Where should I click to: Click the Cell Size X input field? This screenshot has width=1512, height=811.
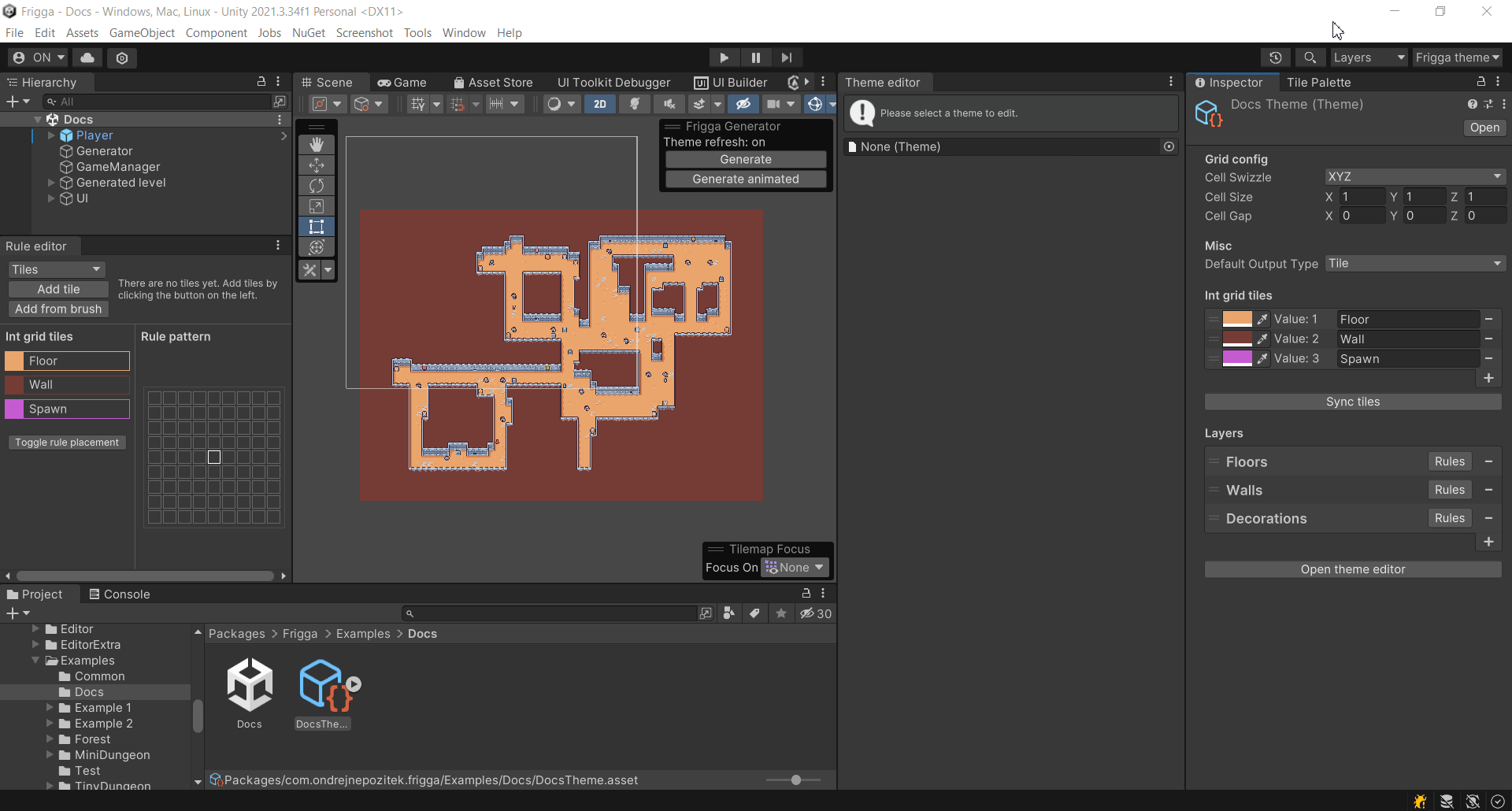click(1362, 197)
